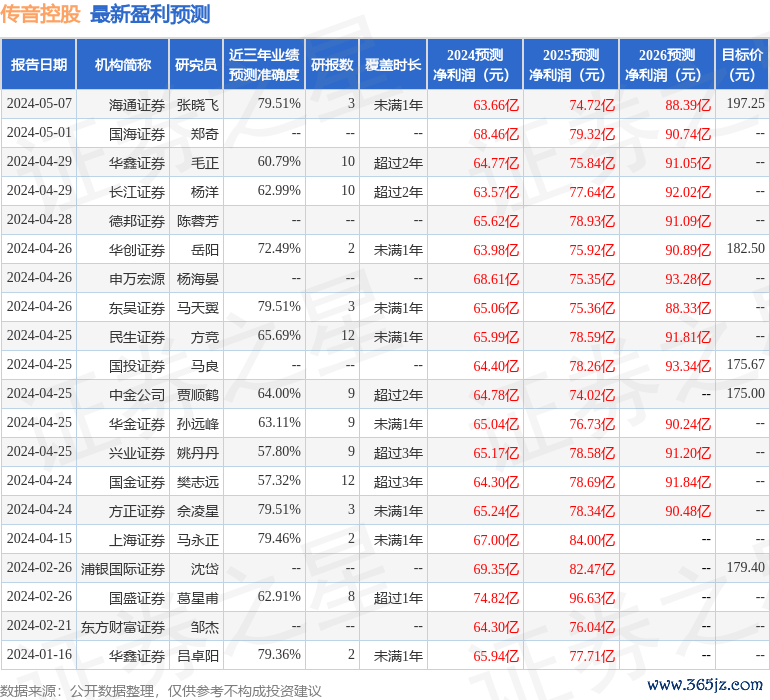Click 东吴证券 institution name
This screenshot has width=770, height=700.
[137, 308]
